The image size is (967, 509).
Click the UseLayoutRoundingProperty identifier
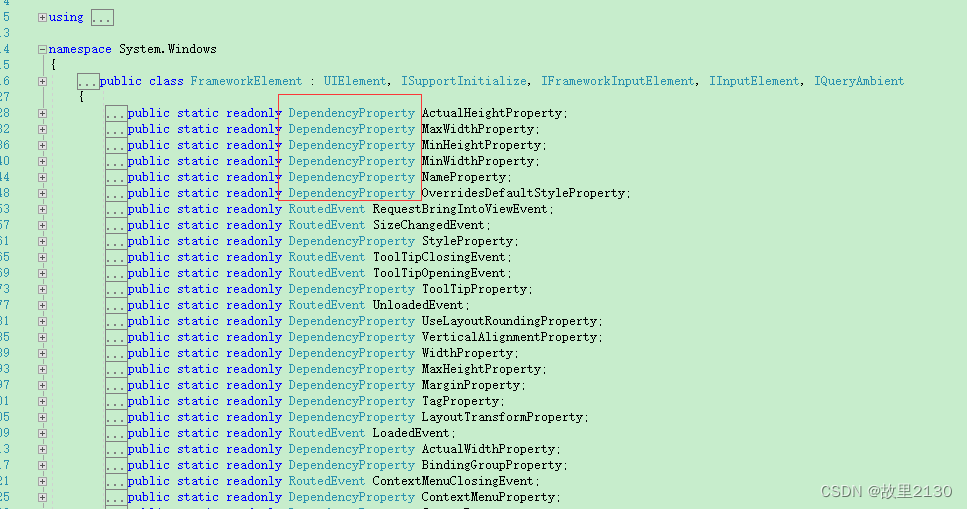[x=509, y=321]
